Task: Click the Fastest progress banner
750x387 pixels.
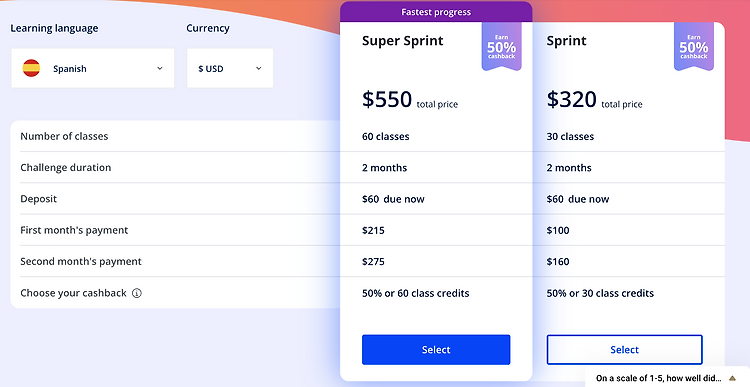Action: click(x=436, y=12)
